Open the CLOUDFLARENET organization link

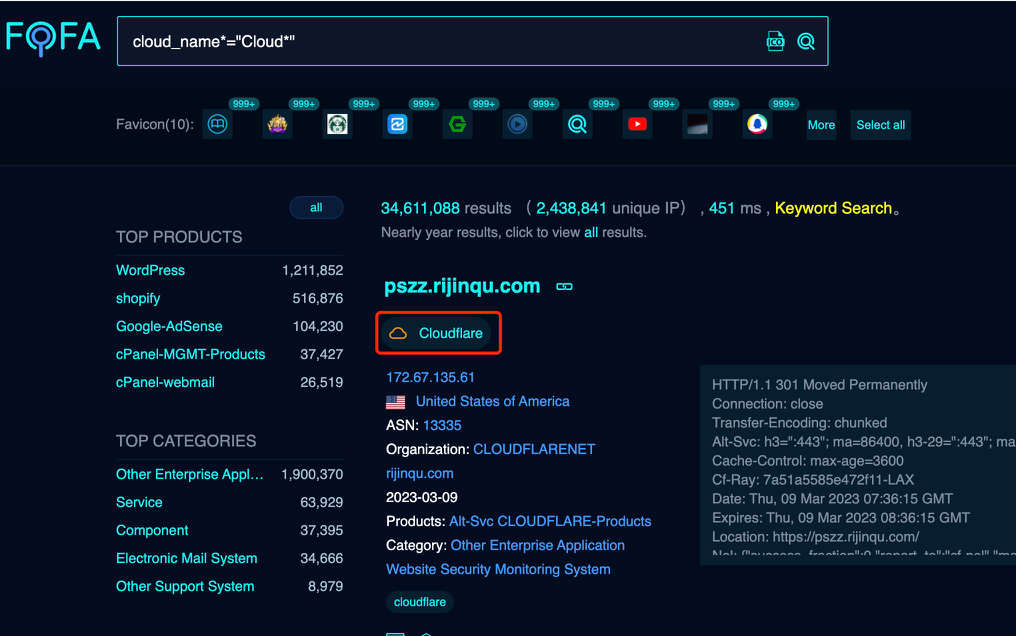[x=533, y=449]
